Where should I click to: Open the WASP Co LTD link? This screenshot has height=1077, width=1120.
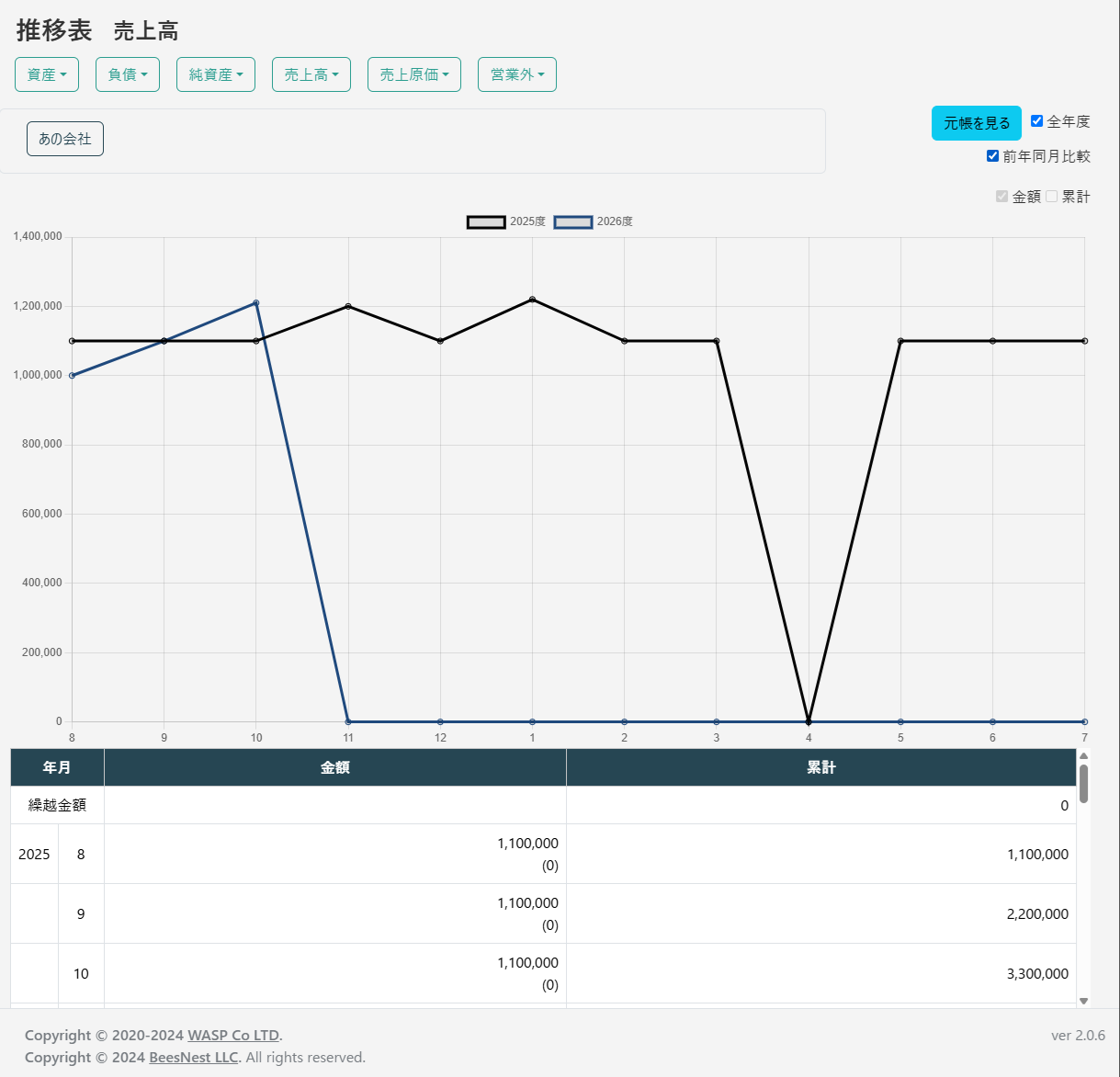[x=234, y=1036]
